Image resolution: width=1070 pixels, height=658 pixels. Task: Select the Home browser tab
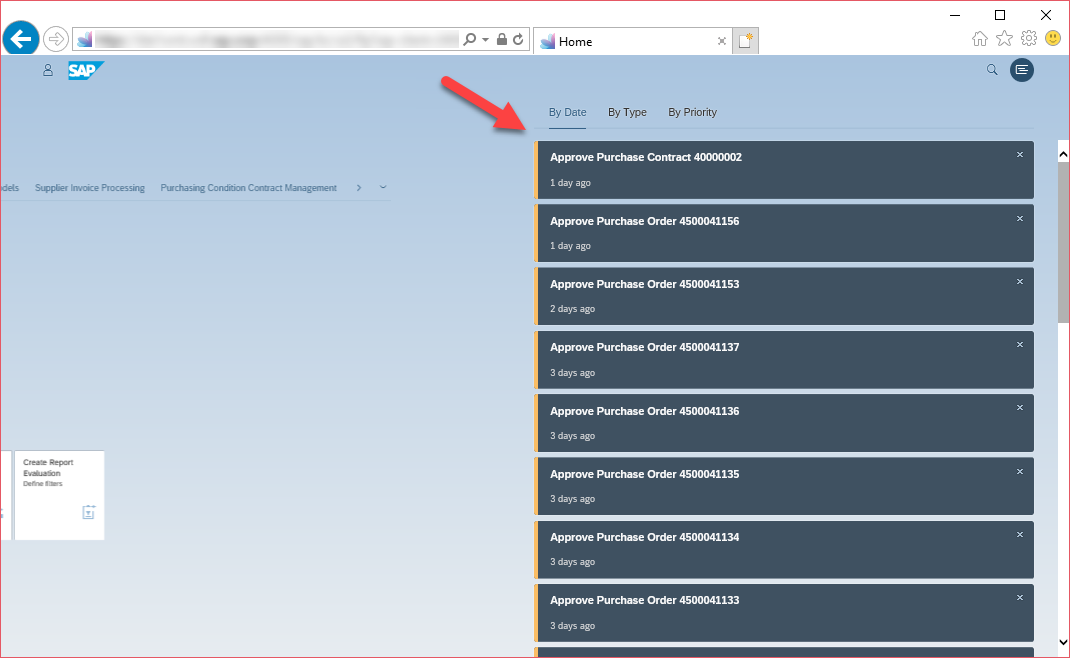(x=632, y=41)
